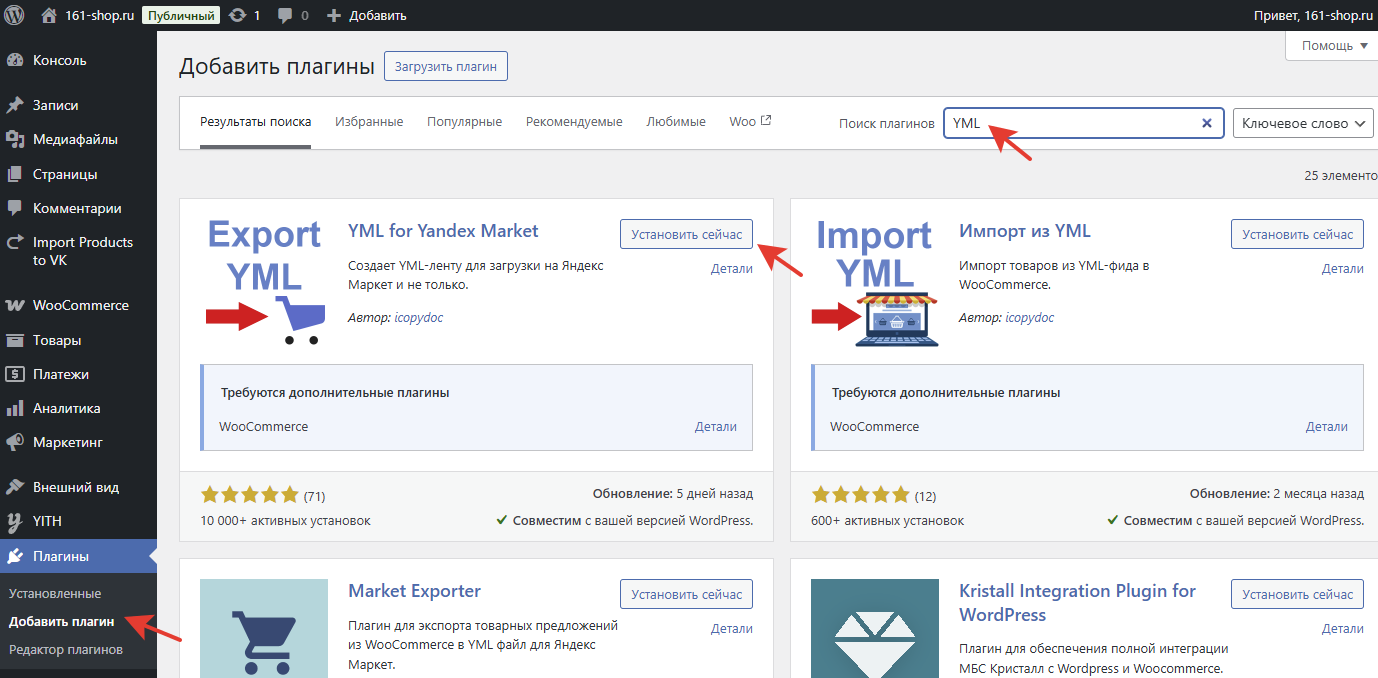Install YML for Yandex Market now

pos(686,234)
